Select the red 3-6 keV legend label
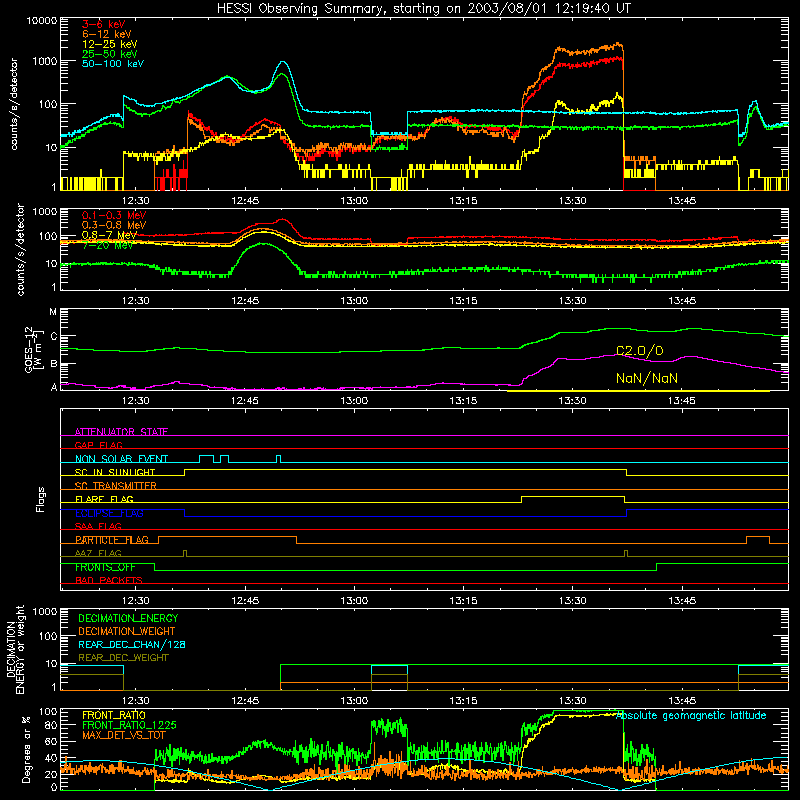 104,24
